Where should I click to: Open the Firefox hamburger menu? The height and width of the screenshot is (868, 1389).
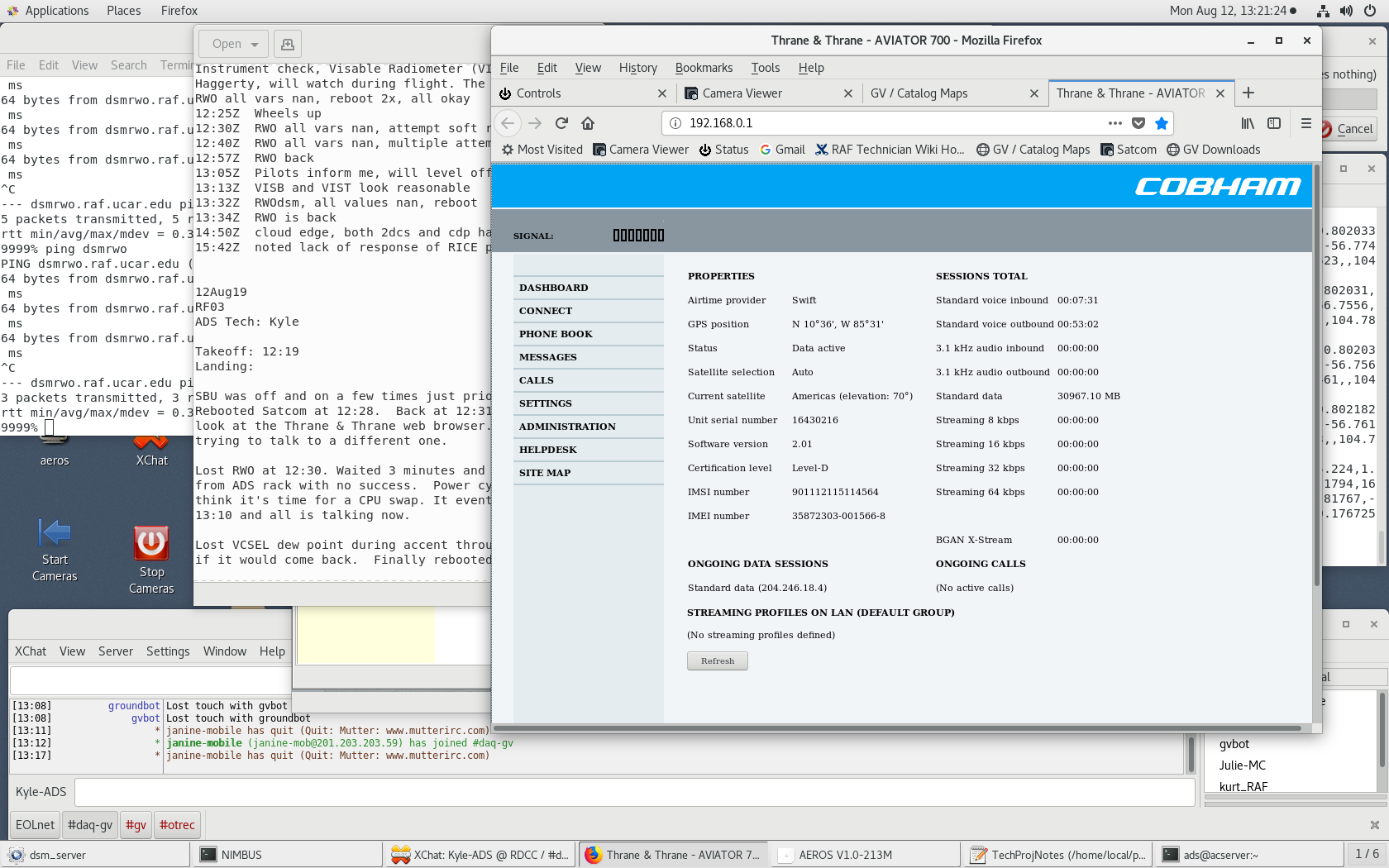point(1306,123)
